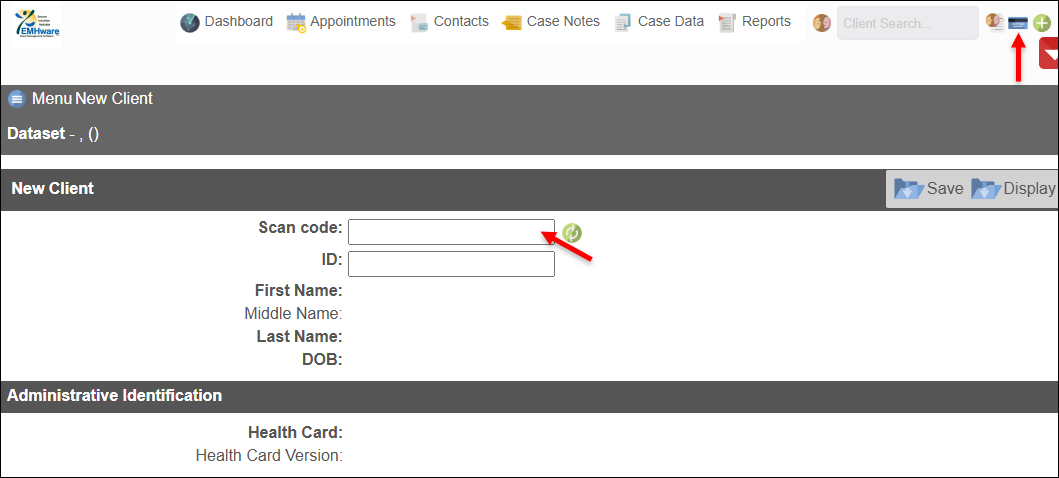Focus the Scan code input field
The height and width of the screenshot is (478, 1059).
click(451, 231)
